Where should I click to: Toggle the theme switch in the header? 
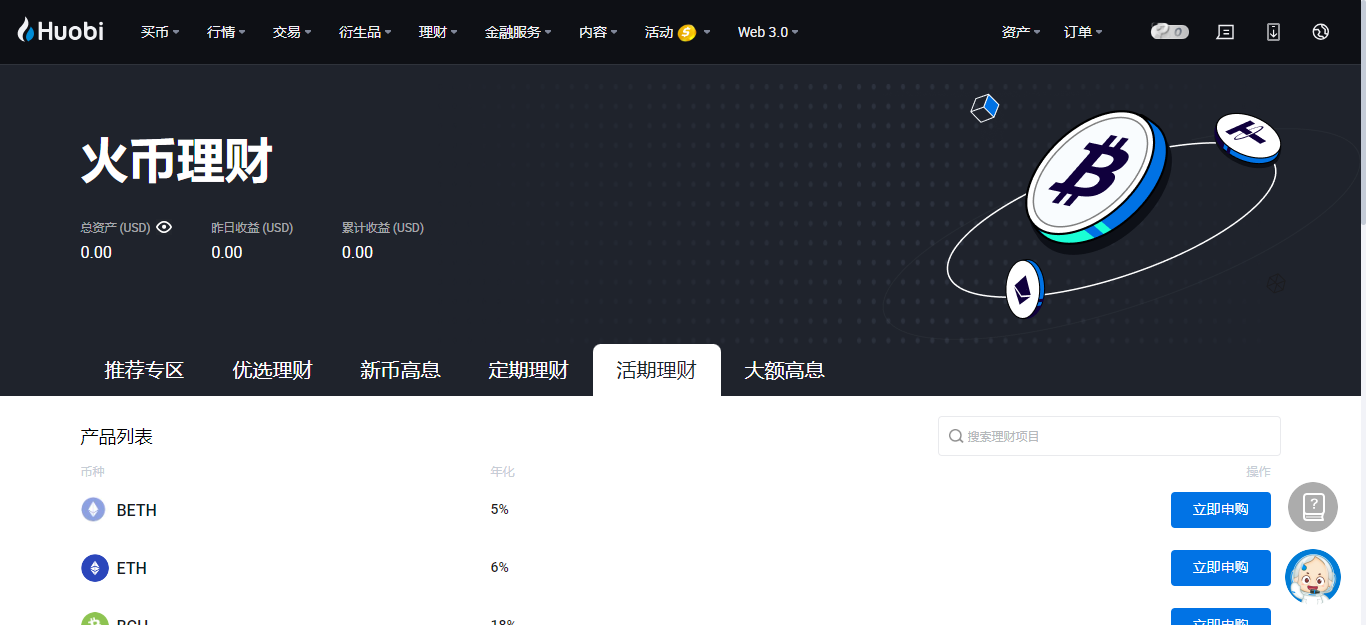(x=1170, y=32)
